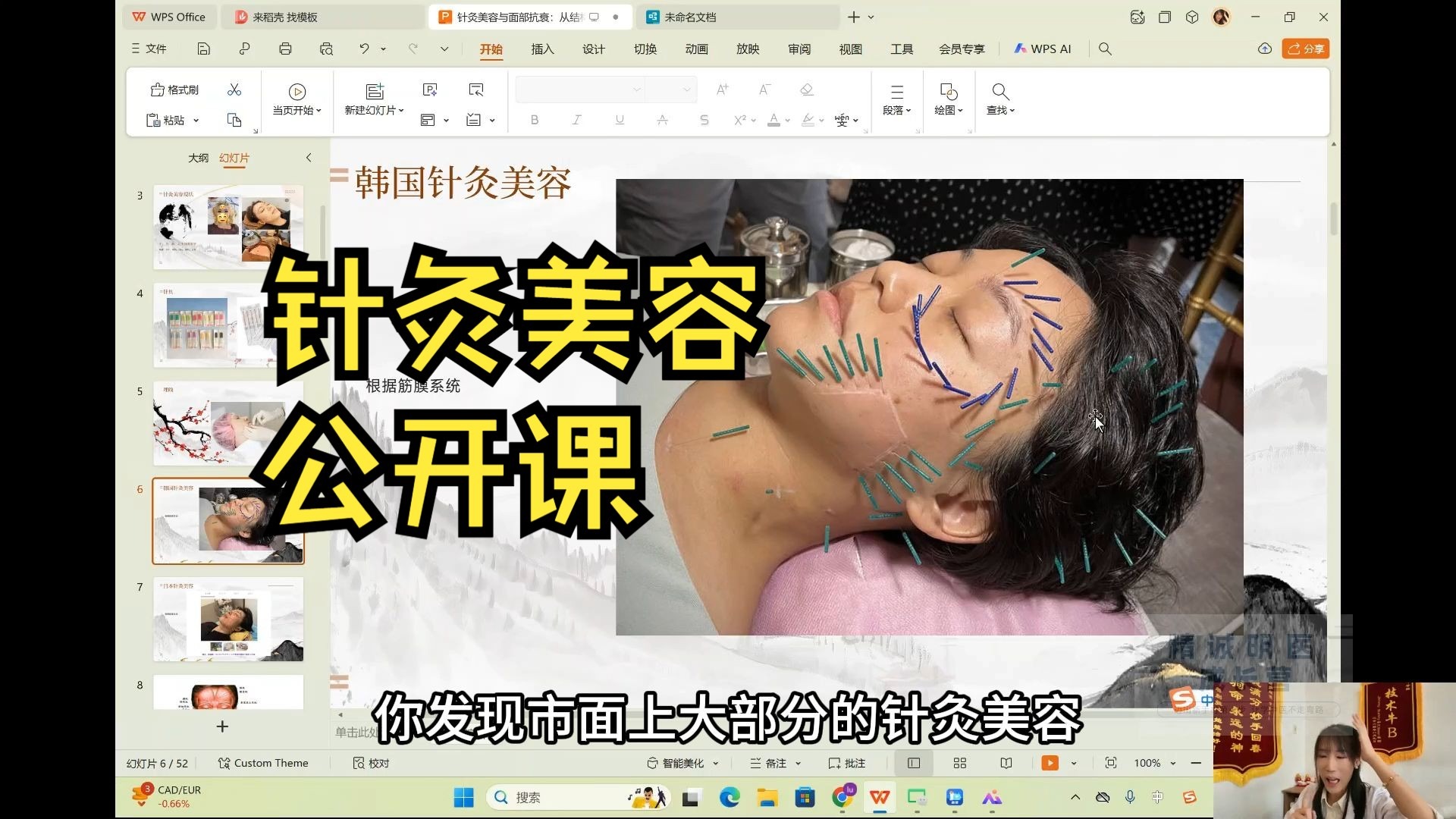Toggle reading view book icon
The width and height of the screenshot is (1456, 819).
[1006, 764]
